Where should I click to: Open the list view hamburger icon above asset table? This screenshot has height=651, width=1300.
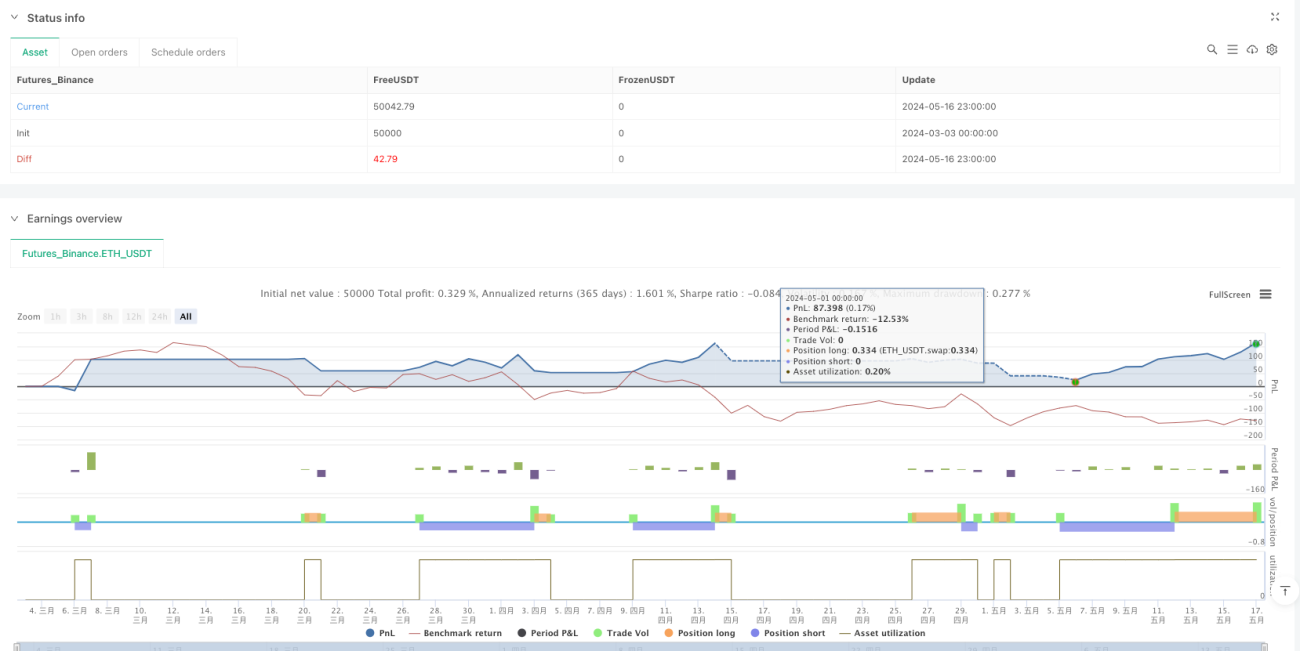tap(1233, 49)
